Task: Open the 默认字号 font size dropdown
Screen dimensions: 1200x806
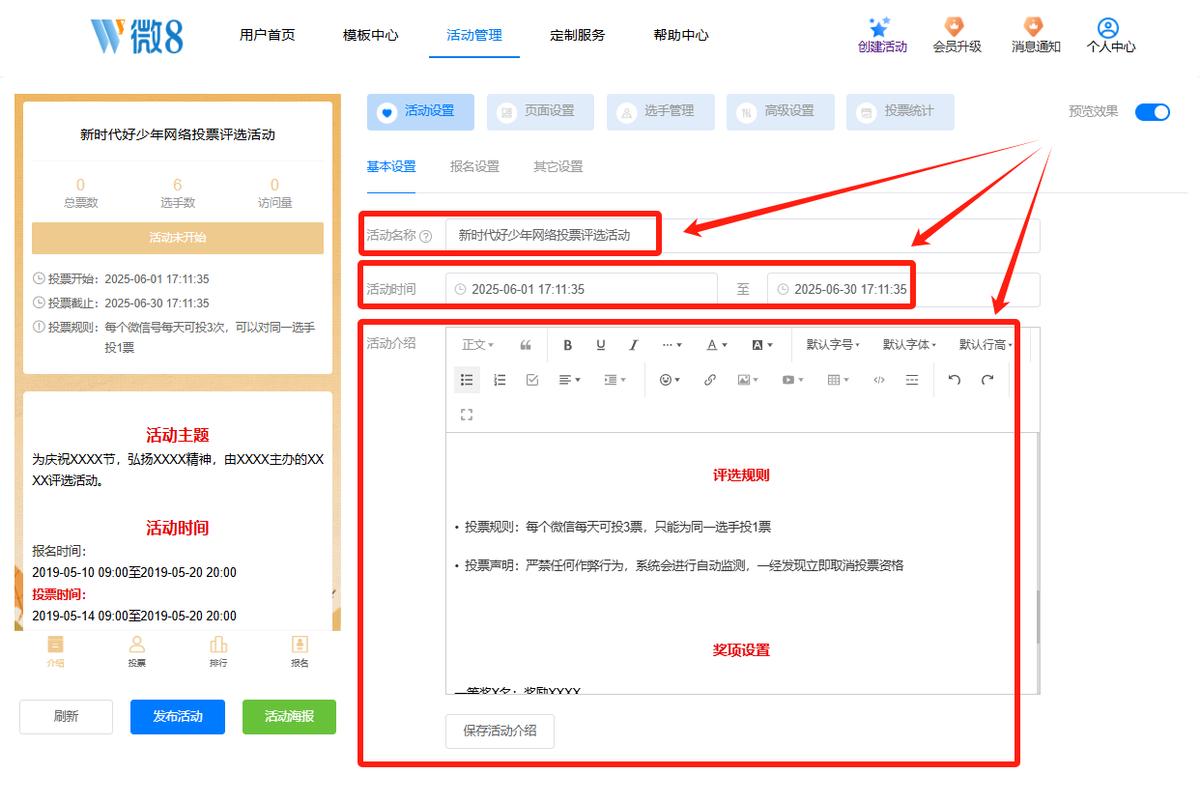Action: pos(833,345)
